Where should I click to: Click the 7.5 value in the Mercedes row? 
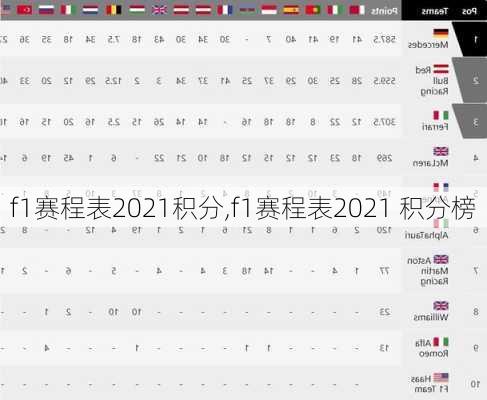tap(113, 39)
